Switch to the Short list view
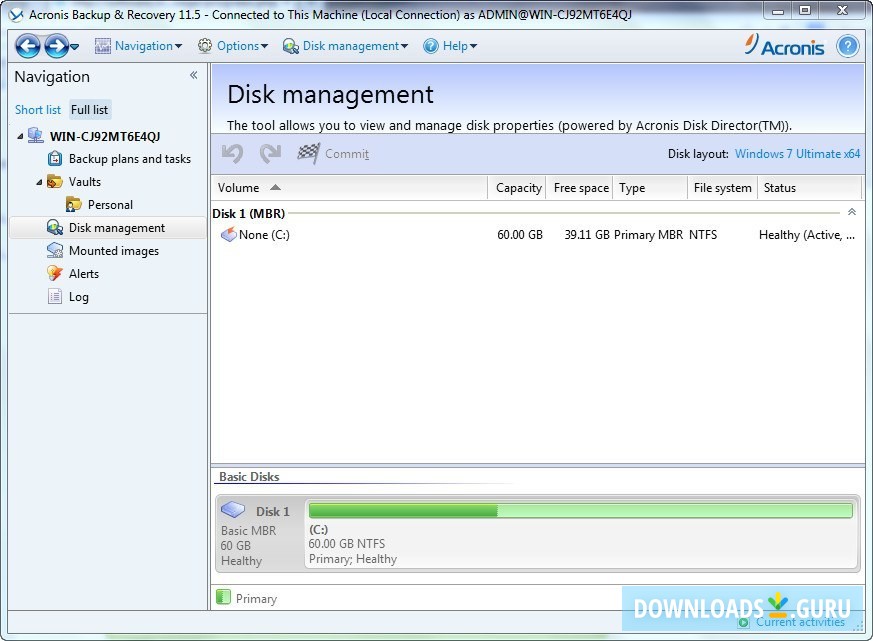The height and width of the screenshot is (641, 873). pos(37,110)
